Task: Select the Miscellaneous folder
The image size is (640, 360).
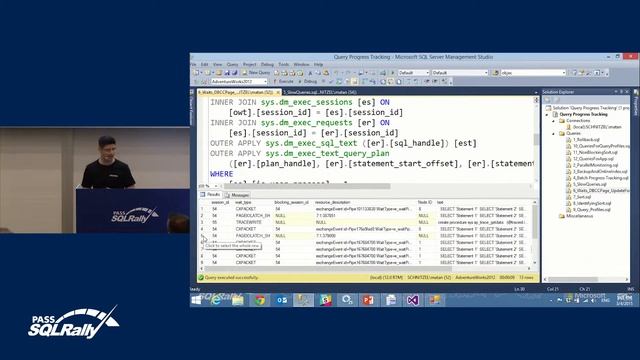Action: click(x=576, y=216)
